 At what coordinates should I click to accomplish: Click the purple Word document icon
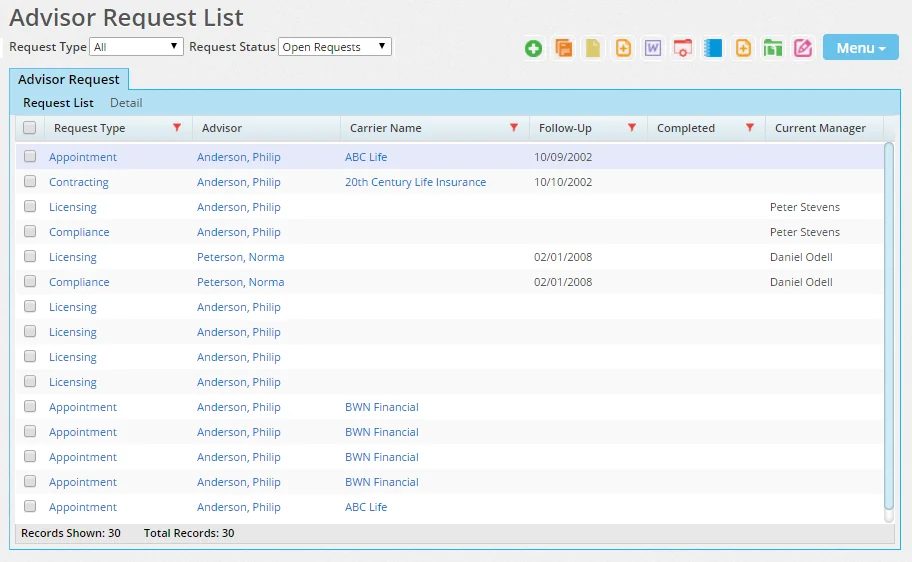coord(653,48)
